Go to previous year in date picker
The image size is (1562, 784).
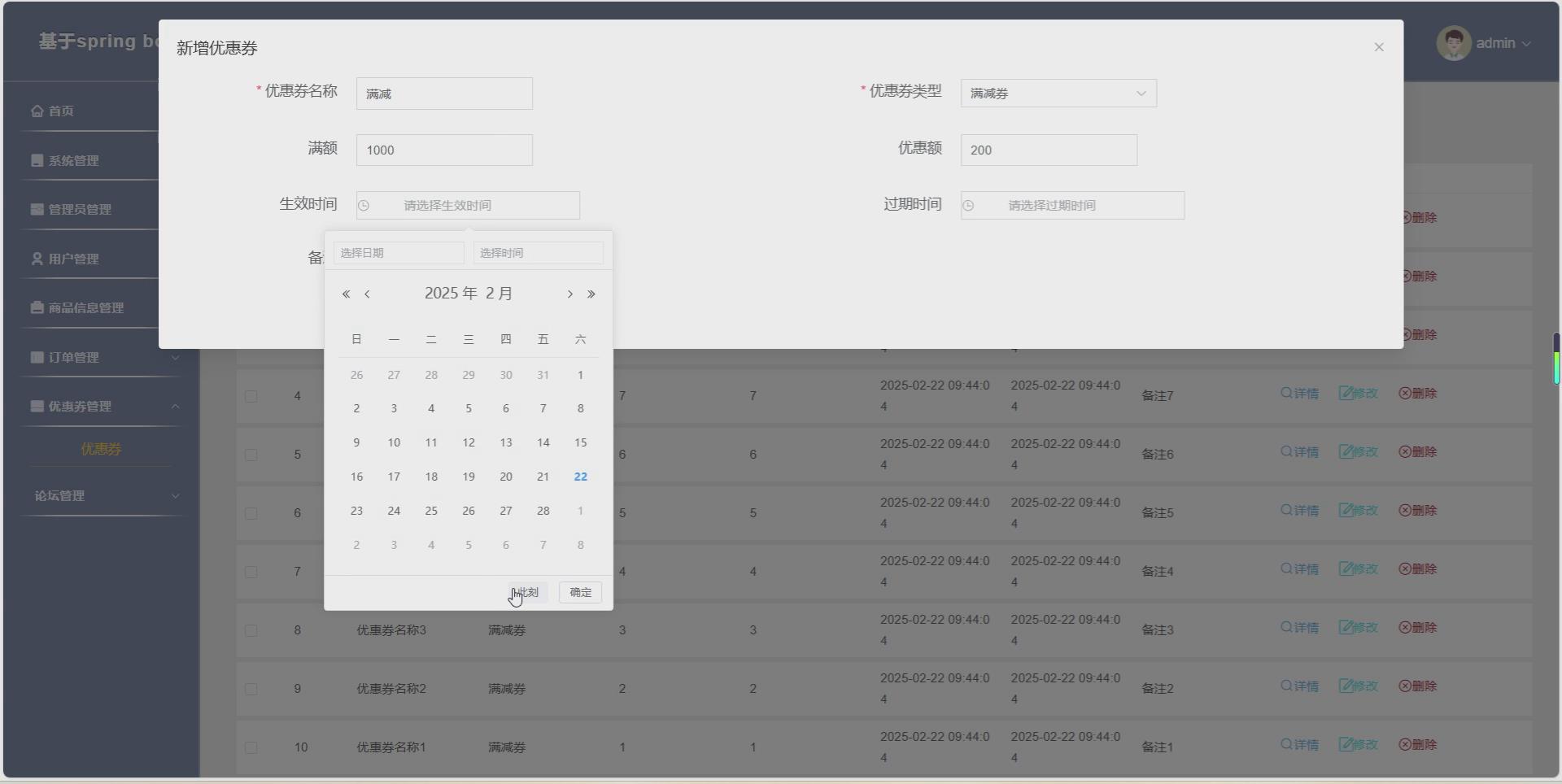tap(346, 294)
